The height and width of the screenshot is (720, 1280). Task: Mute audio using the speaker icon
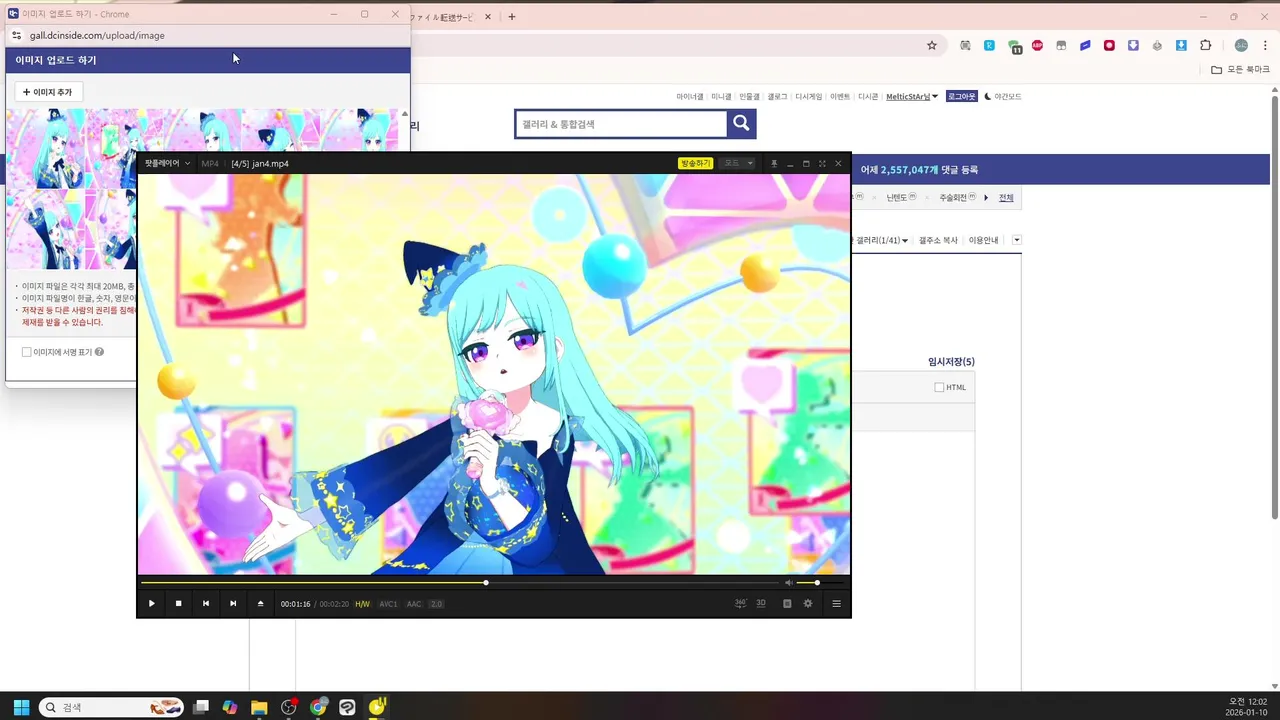788,583
